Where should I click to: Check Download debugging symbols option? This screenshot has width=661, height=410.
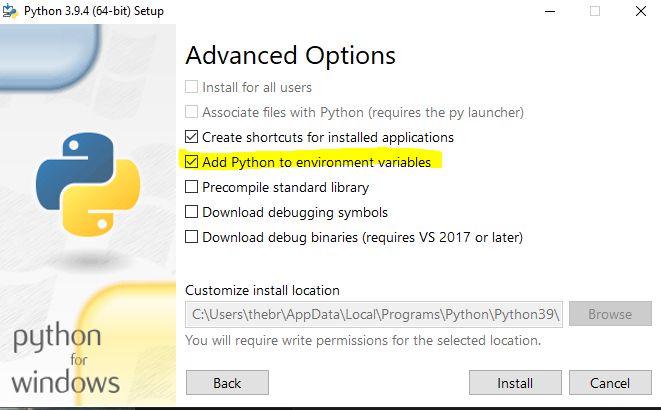tap(191, 212)
